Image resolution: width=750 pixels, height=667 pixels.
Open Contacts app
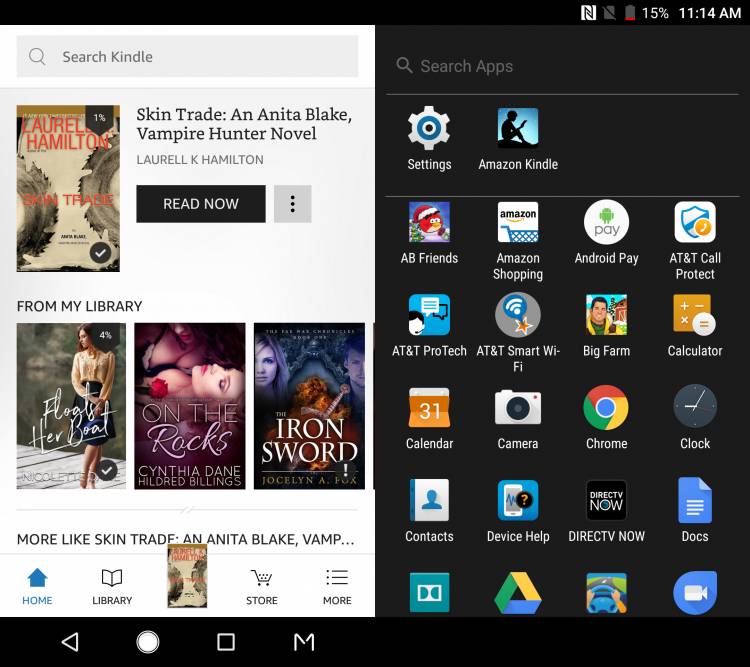[429, 511]
